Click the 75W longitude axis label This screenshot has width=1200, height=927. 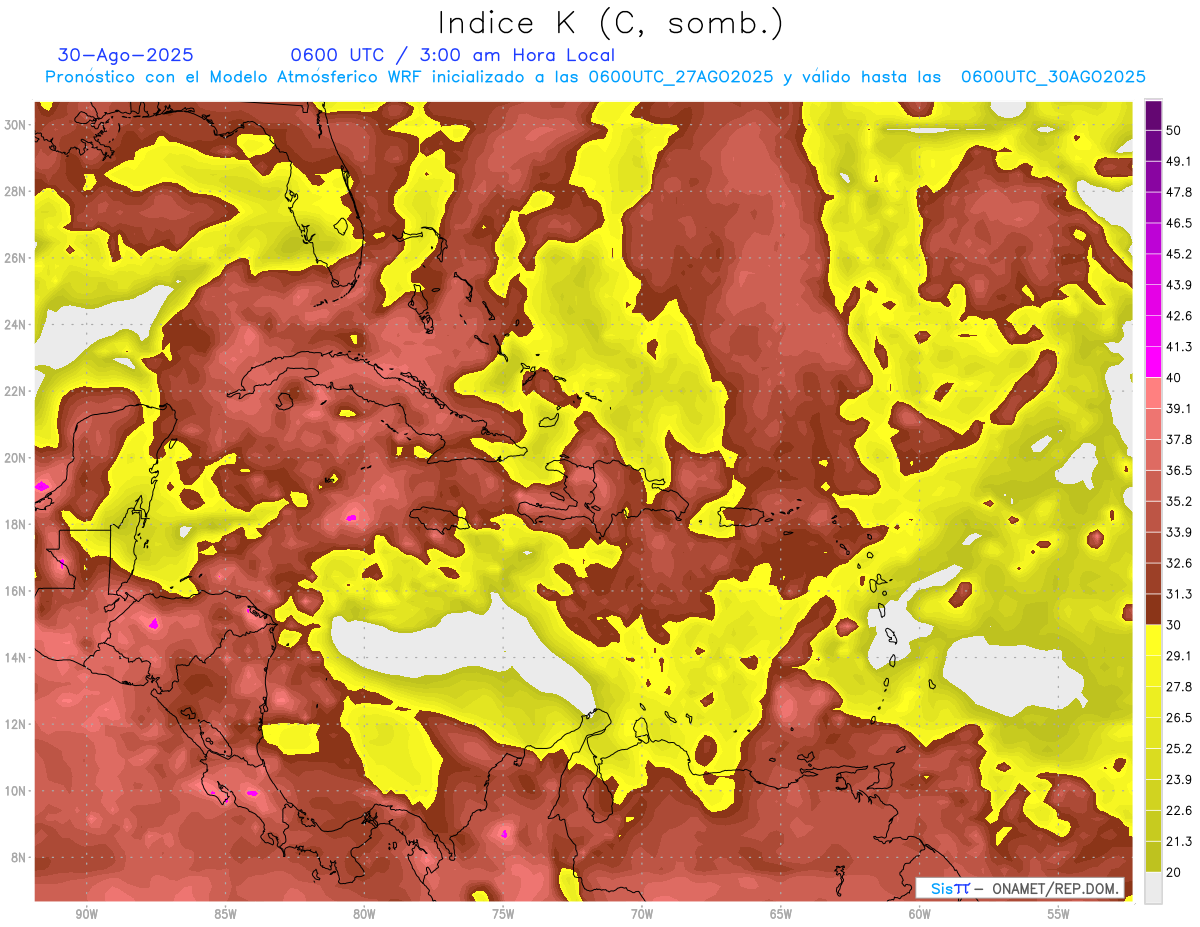point(503,915)
